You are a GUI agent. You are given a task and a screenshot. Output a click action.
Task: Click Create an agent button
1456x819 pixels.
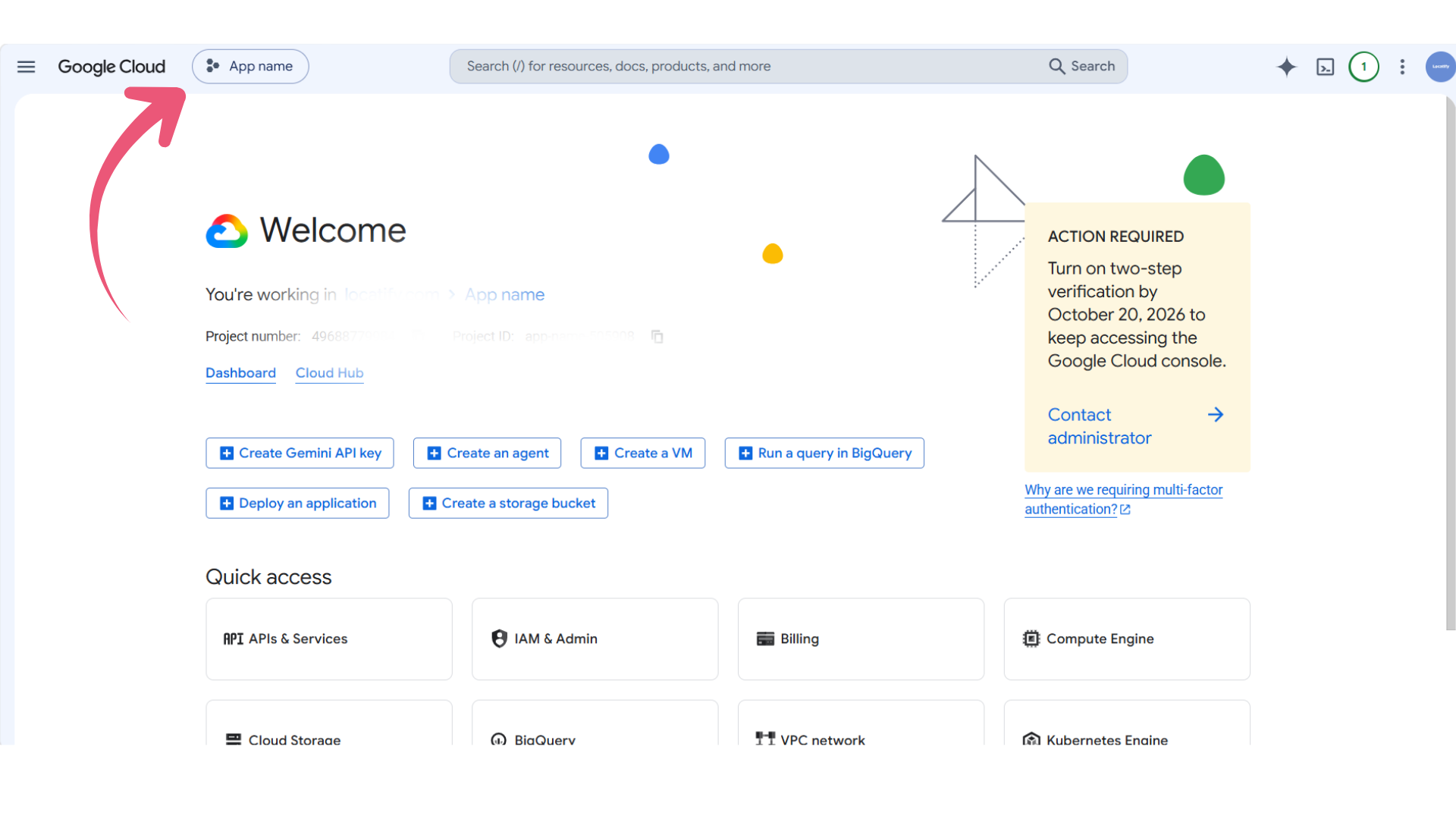(x=487, y=453)
